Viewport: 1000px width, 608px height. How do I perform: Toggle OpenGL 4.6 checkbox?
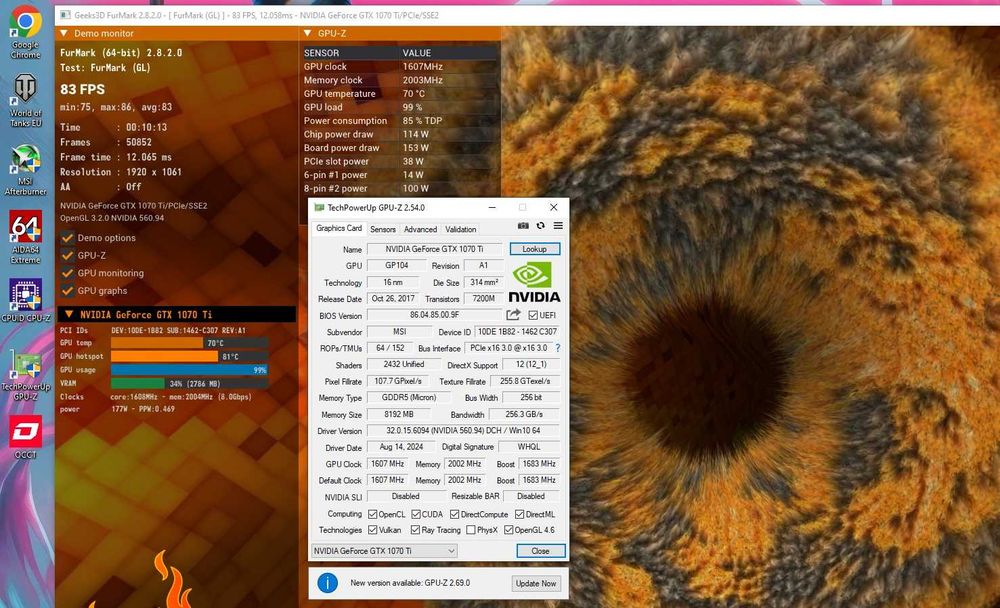point(509,530)
